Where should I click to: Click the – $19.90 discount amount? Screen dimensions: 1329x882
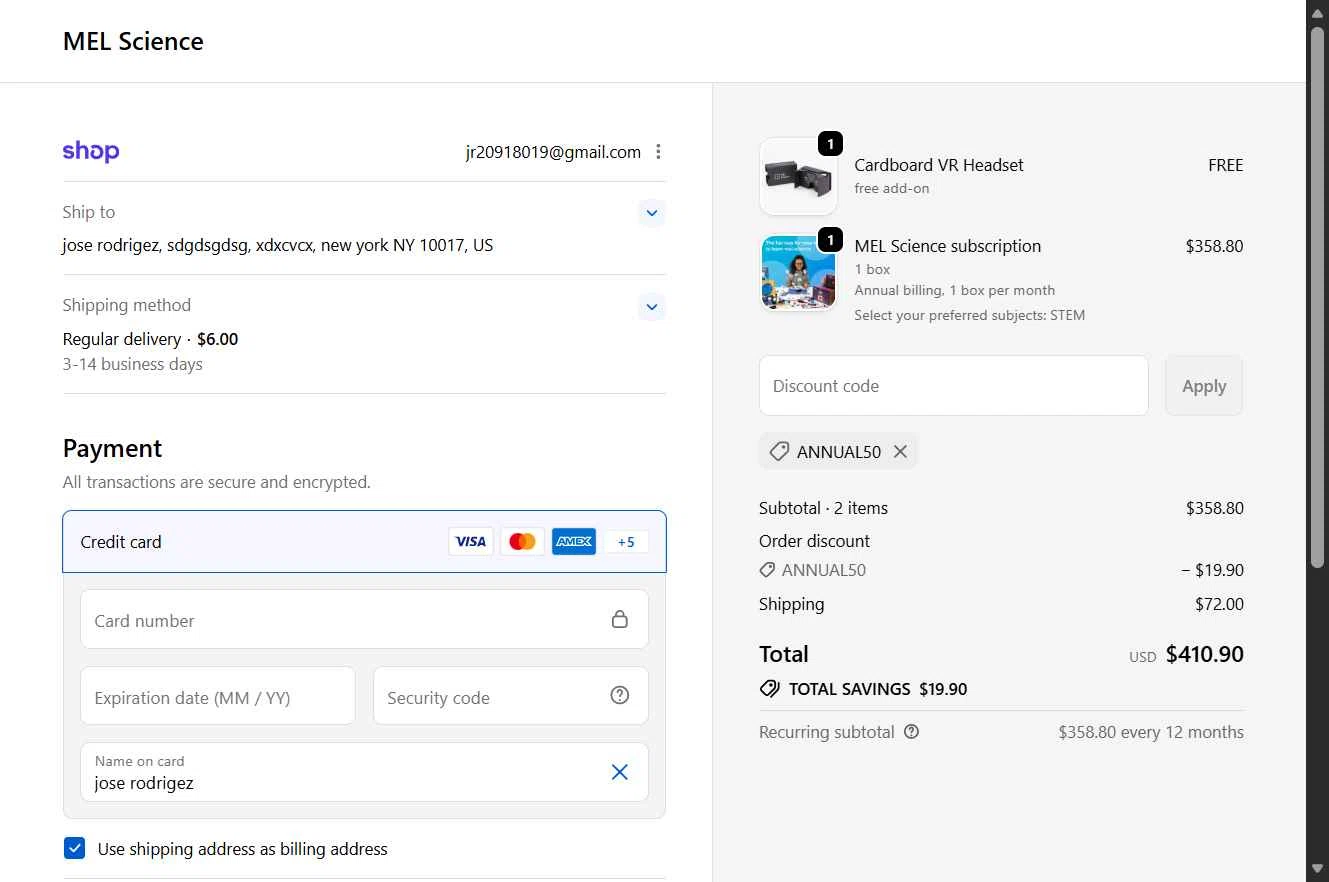pyautogui.click(x=1213, y=570)
